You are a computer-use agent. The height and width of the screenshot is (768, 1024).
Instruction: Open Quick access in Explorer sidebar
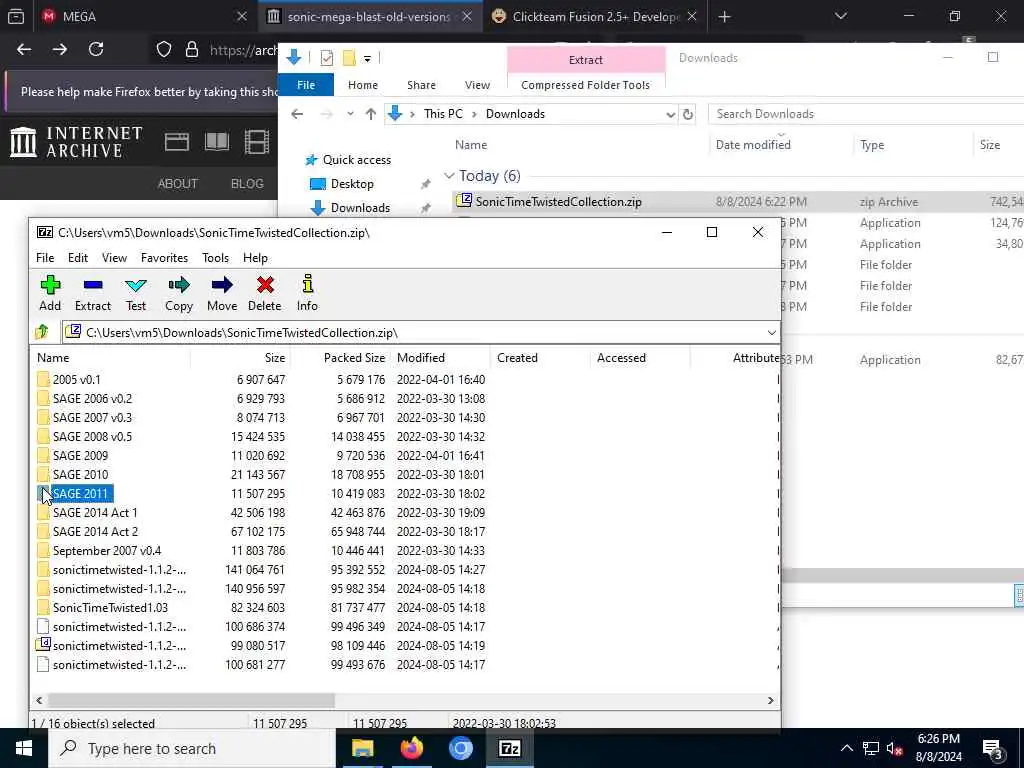(357, 160)
